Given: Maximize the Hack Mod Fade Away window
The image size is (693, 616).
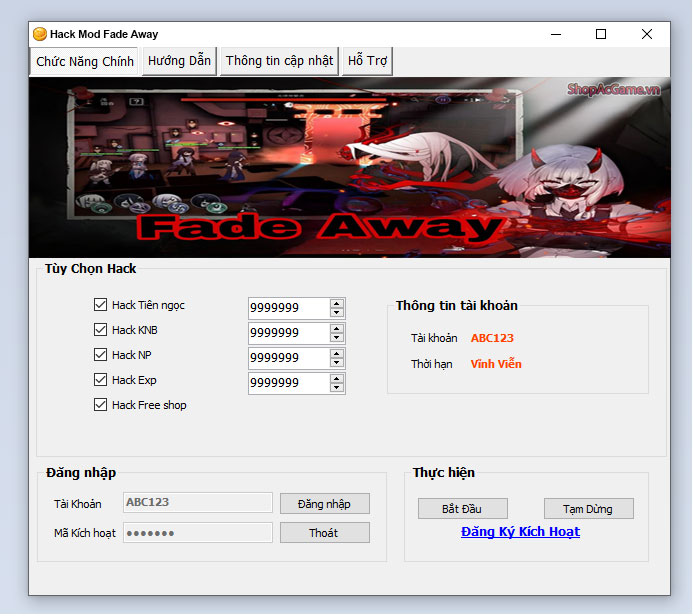Looking at the screenshot, I should [x=601, y=34].
